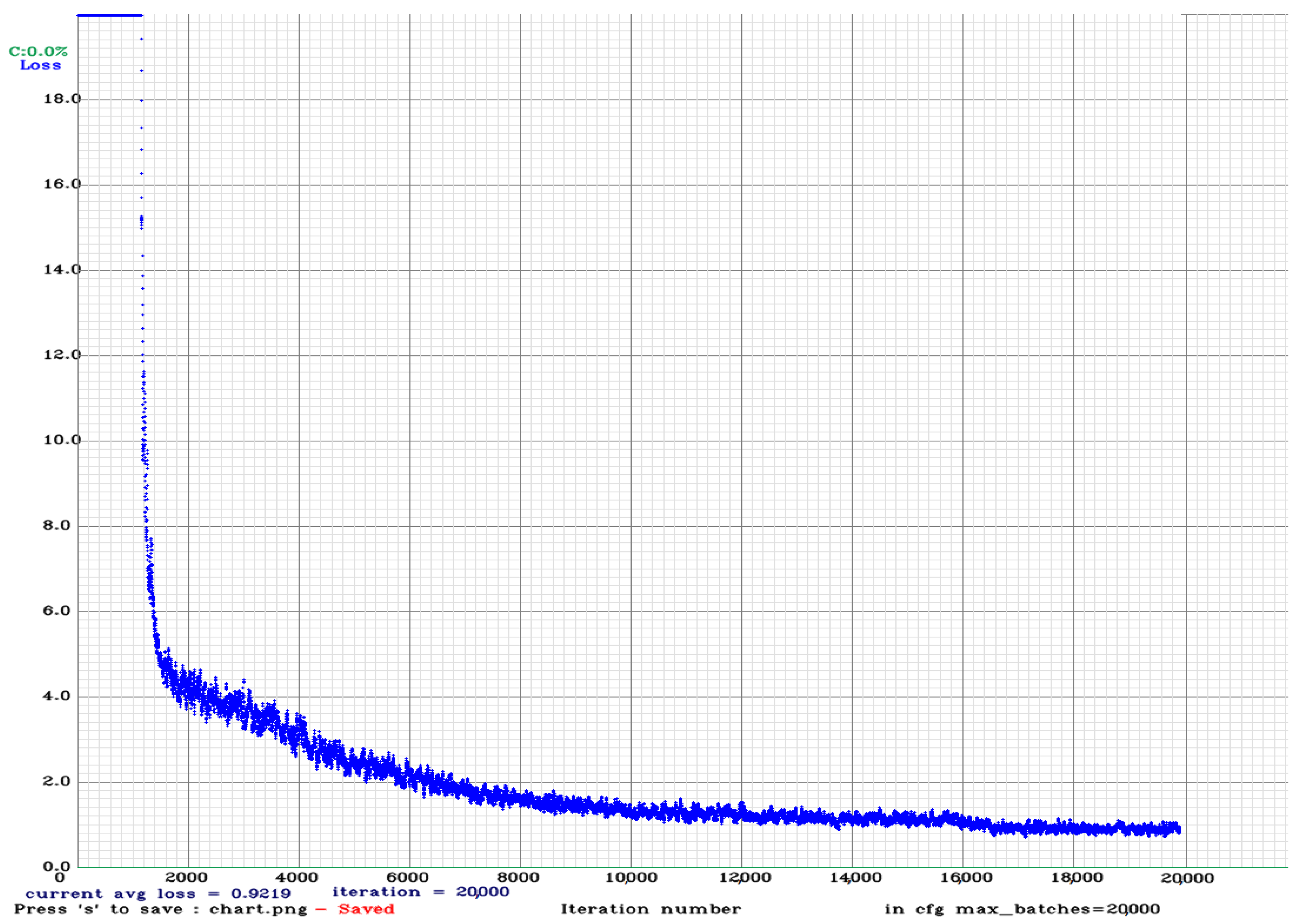Click the "Press 's' to save : chart.png" text

point(161,909)
